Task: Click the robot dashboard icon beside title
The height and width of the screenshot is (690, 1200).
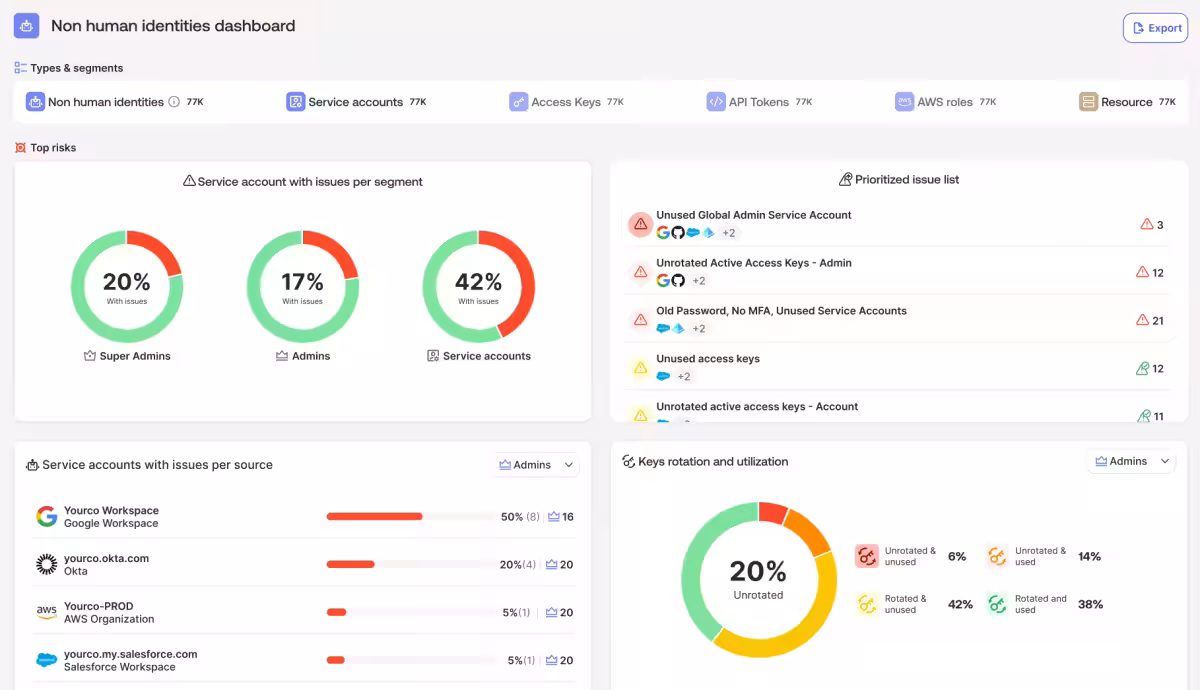Action: tap(26, 26)
